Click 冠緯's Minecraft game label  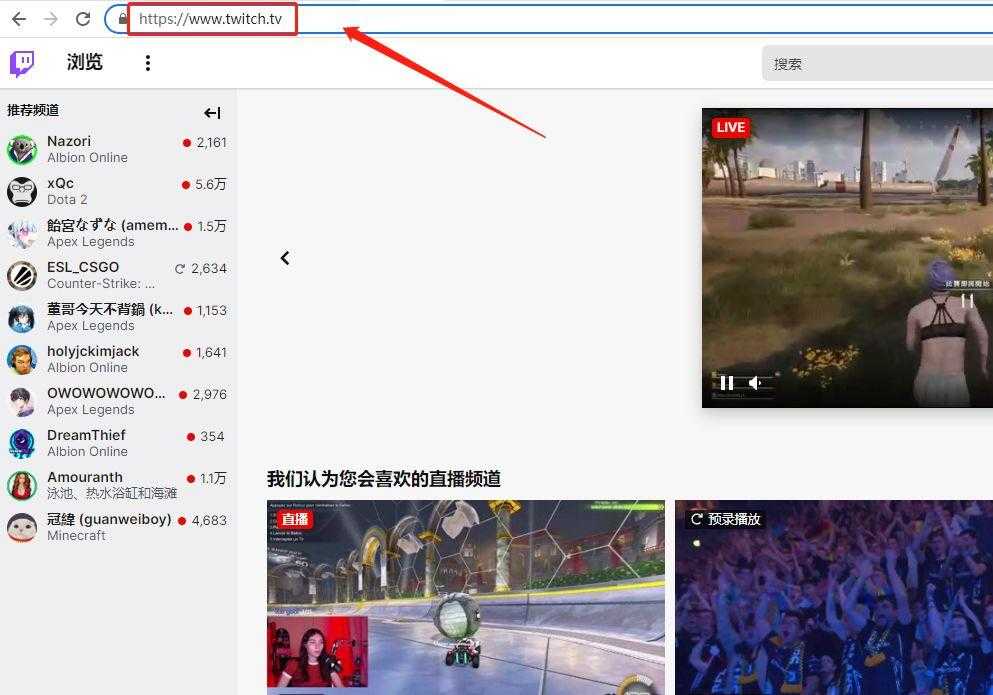coord(77,536)
